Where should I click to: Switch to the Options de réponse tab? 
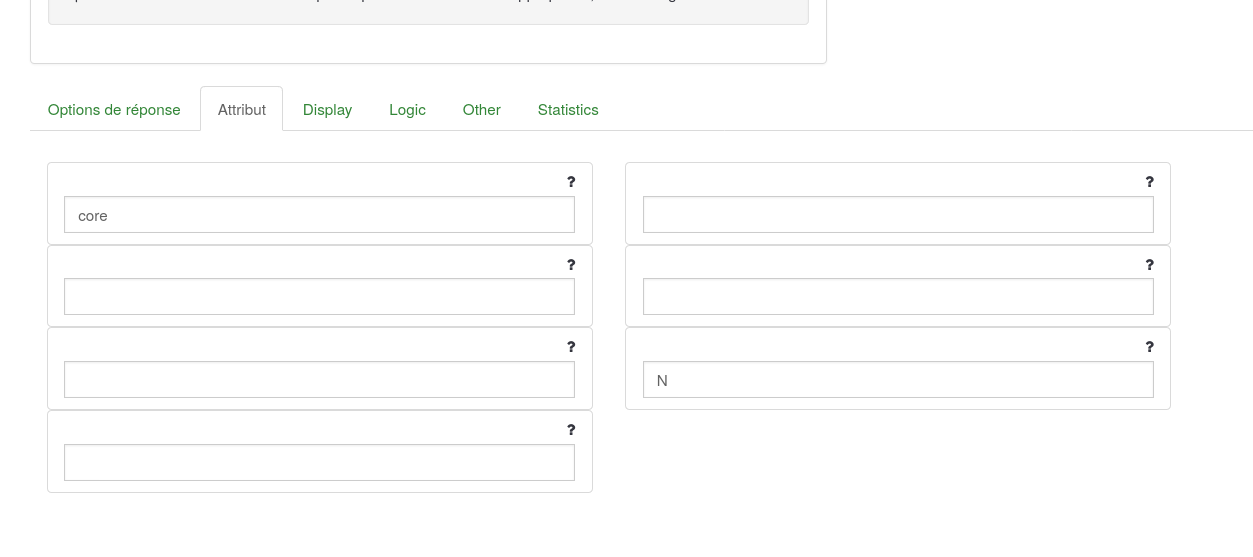click(x=114, y=110)
